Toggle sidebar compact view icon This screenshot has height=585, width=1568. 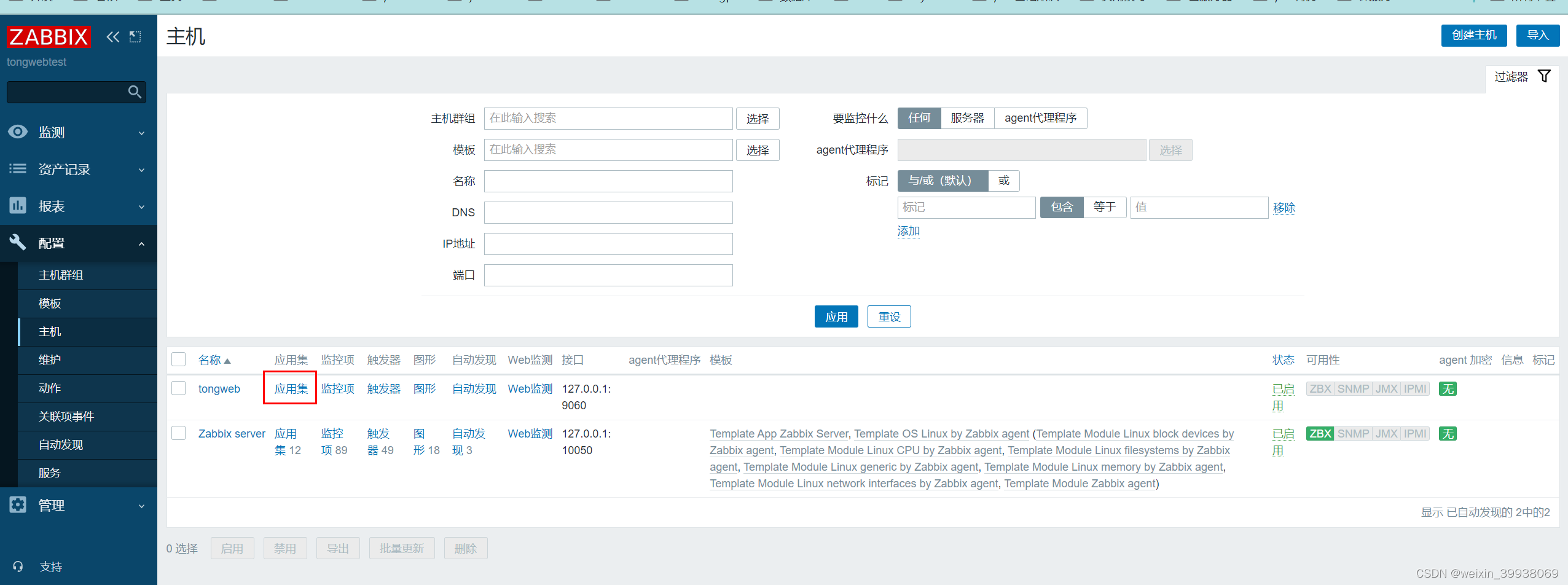(x=135, y=37)
